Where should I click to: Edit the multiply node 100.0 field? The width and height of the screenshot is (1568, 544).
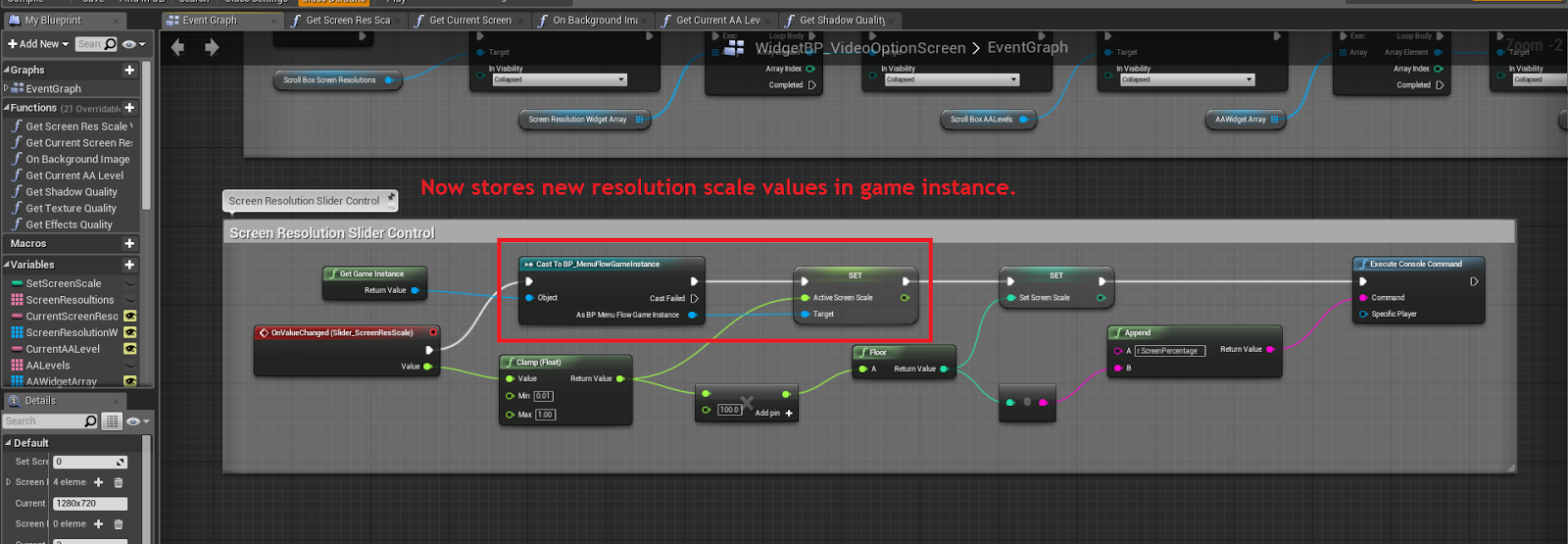point(729,410)
